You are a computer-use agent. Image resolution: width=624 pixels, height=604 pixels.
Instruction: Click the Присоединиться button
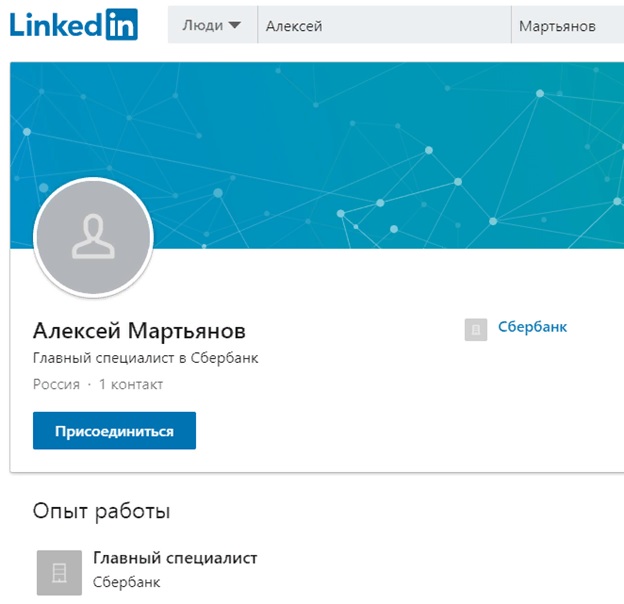(x=114, y=431)
